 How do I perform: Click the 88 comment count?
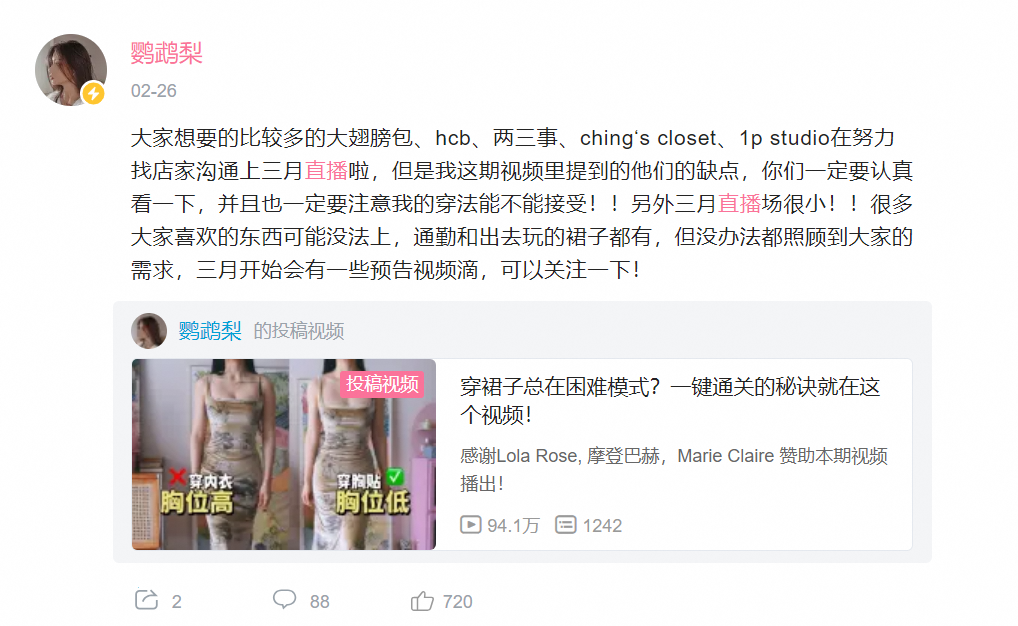(319, 602)
